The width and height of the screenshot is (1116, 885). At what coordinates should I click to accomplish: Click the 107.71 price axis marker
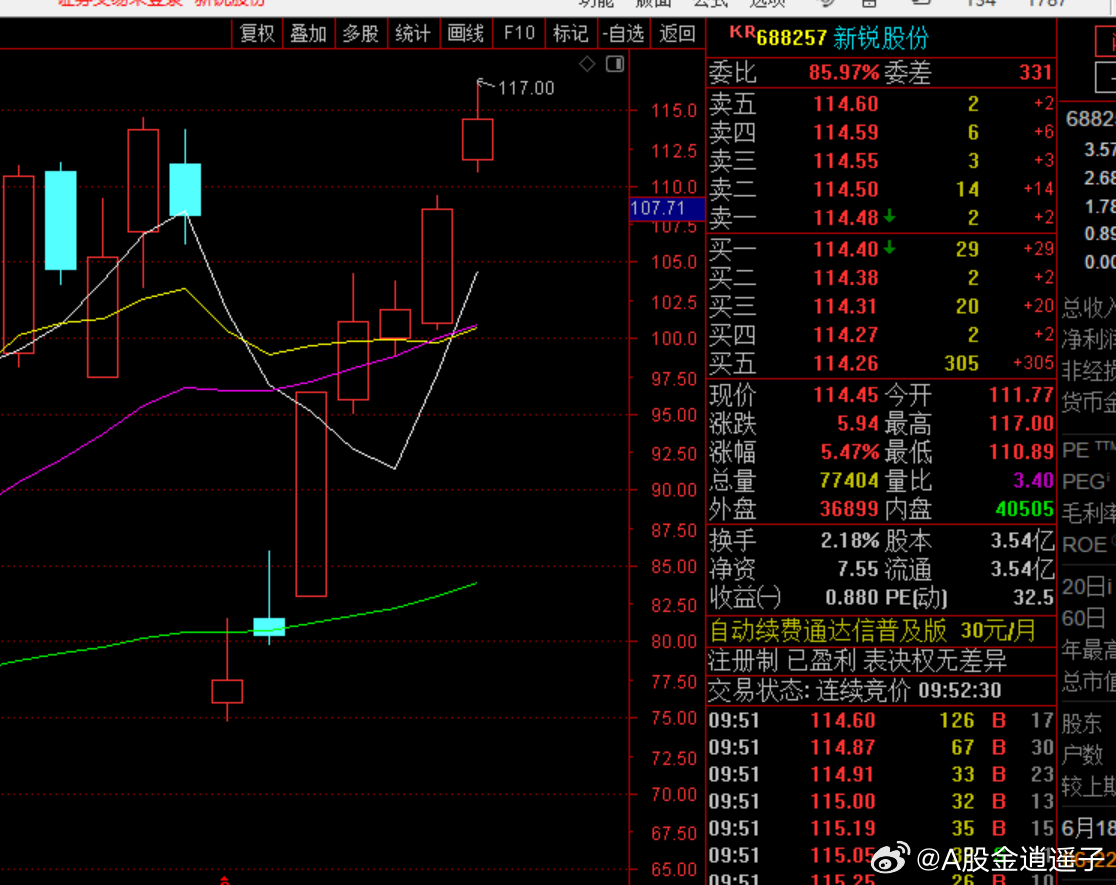point(667,209)
